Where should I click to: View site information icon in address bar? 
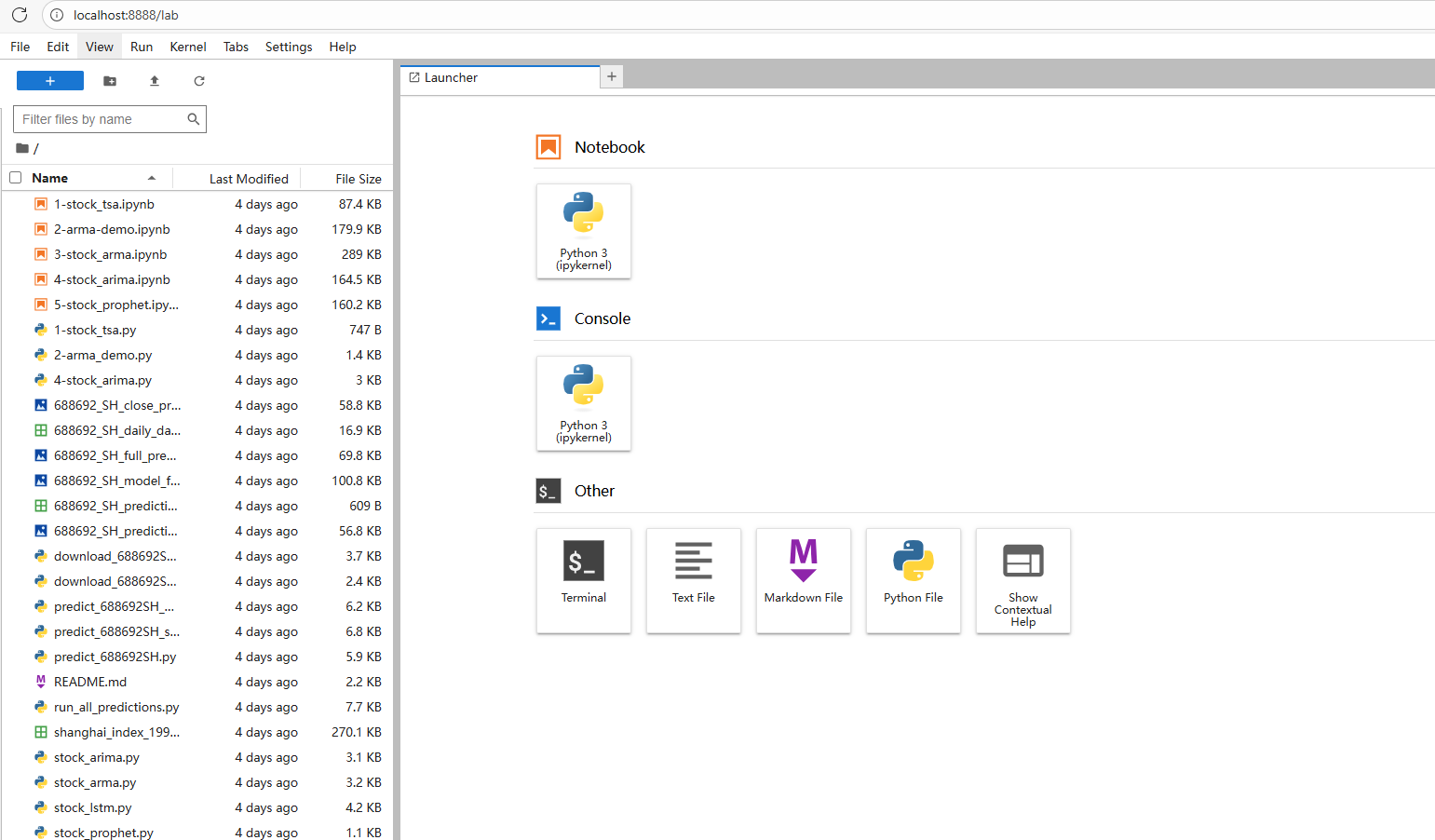pos(57,15)
